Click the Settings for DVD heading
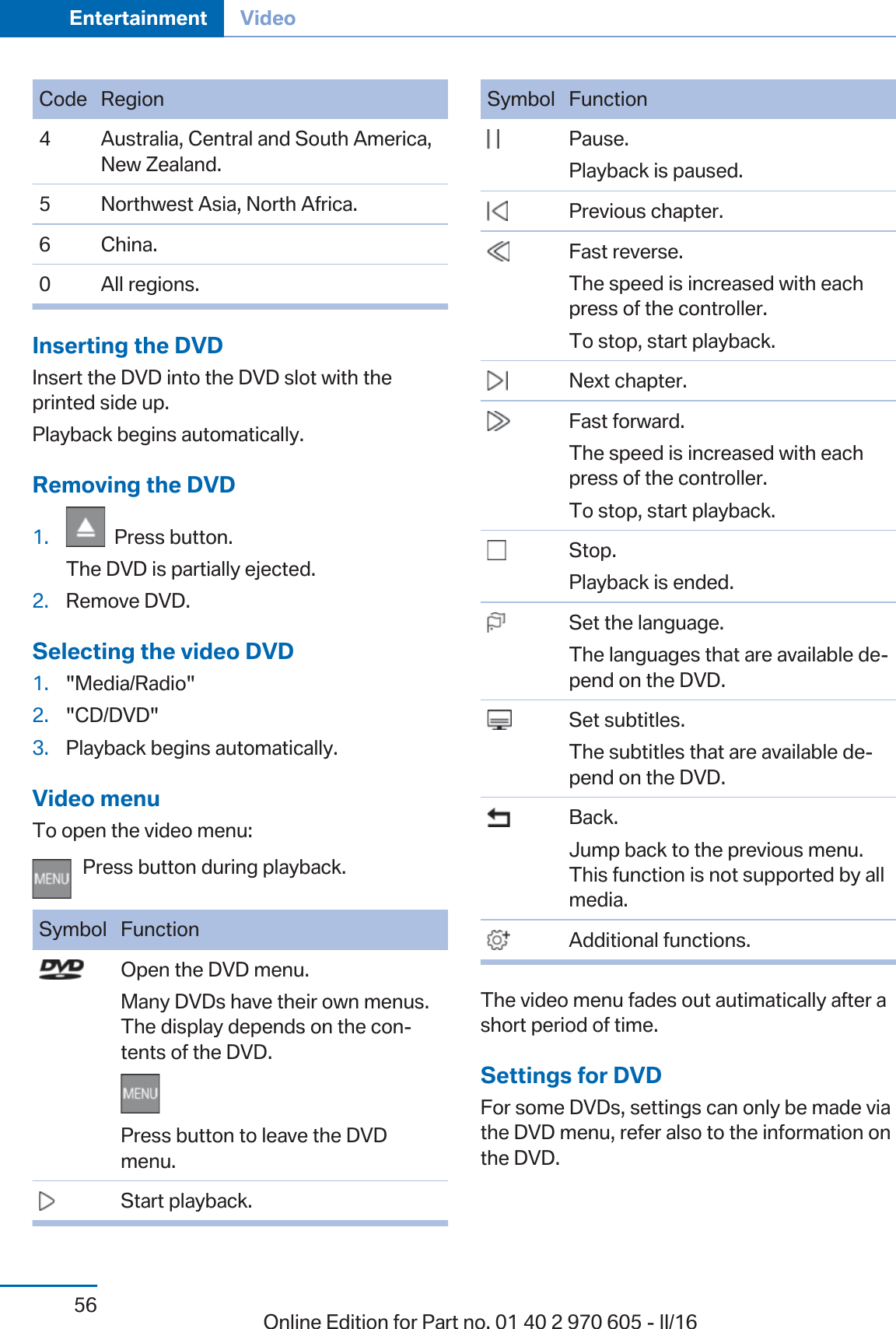The image size is (896, 1329). coord(571,1075)
